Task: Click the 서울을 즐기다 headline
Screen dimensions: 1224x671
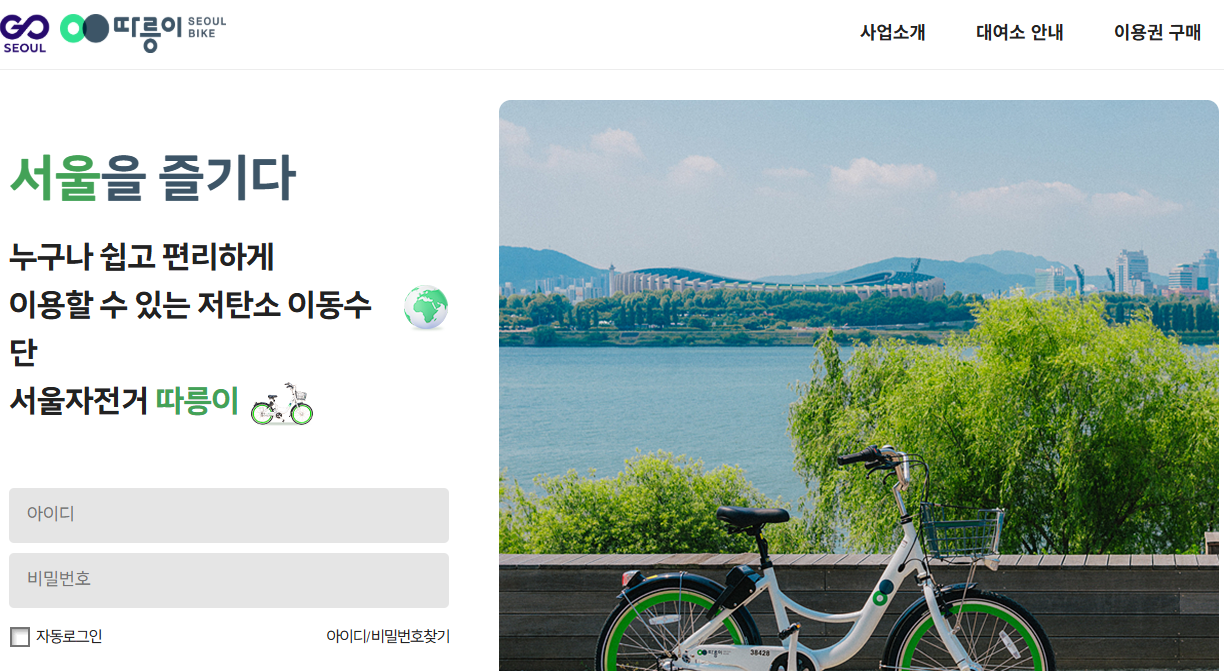Action: [x=152, y=178]
